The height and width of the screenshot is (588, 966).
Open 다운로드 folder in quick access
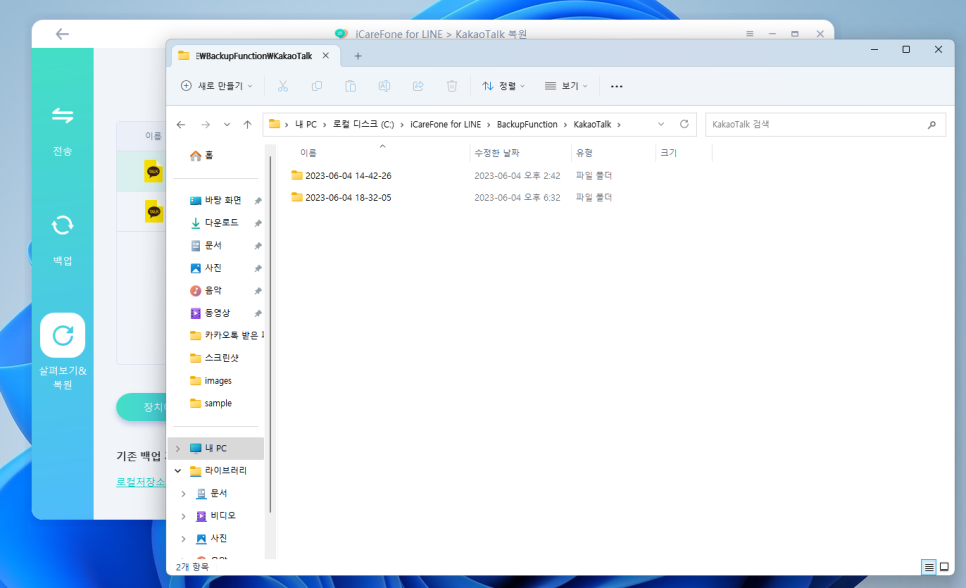click(214, 223)
